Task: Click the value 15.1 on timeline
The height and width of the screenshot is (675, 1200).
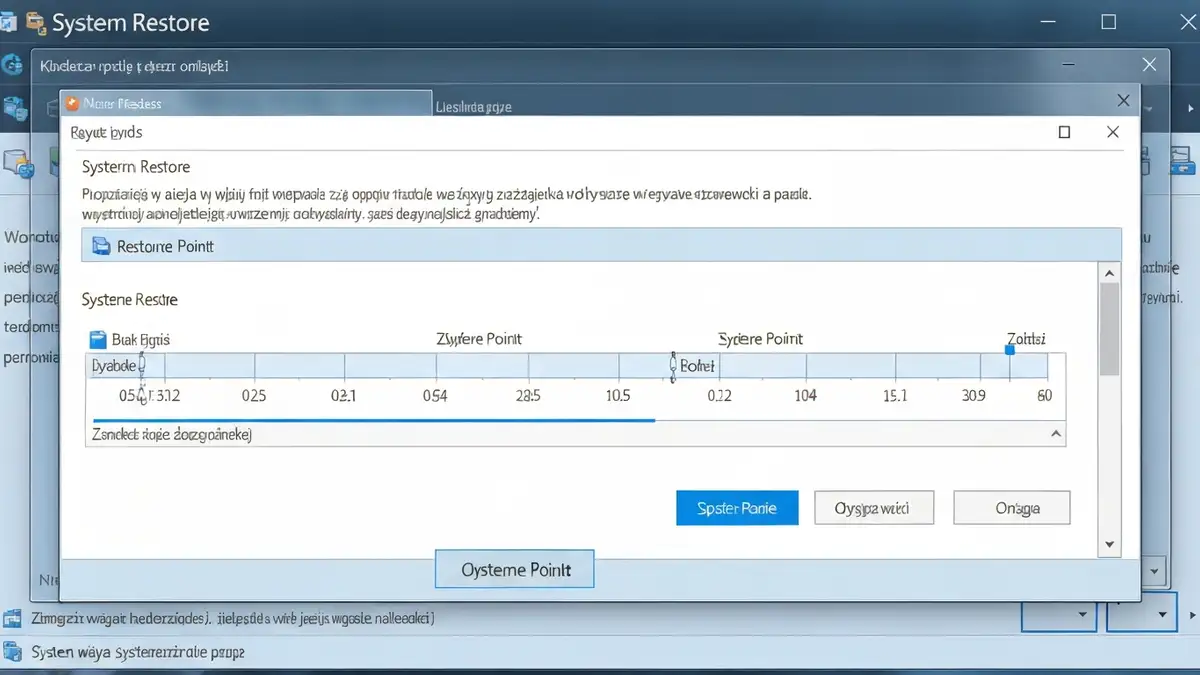Action: (x=895, y=395)
